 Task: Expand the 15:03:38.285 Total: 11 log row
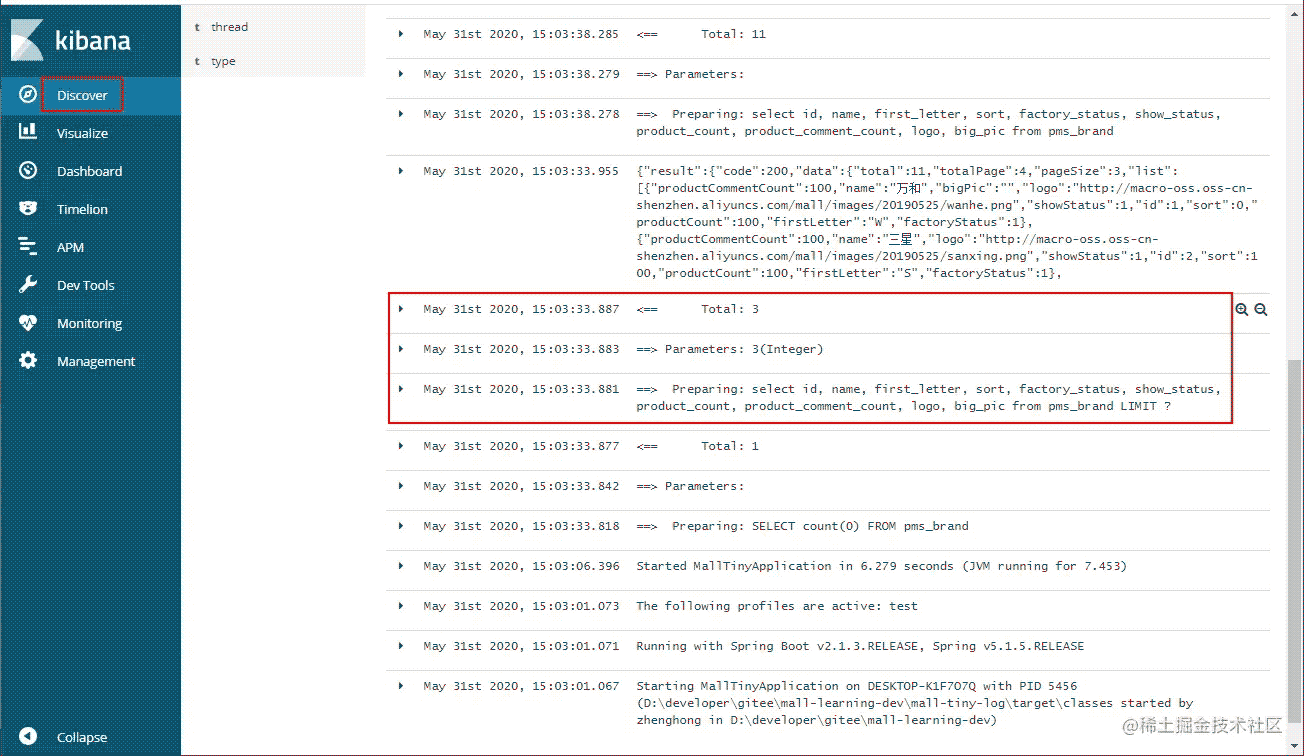[401, 34]
